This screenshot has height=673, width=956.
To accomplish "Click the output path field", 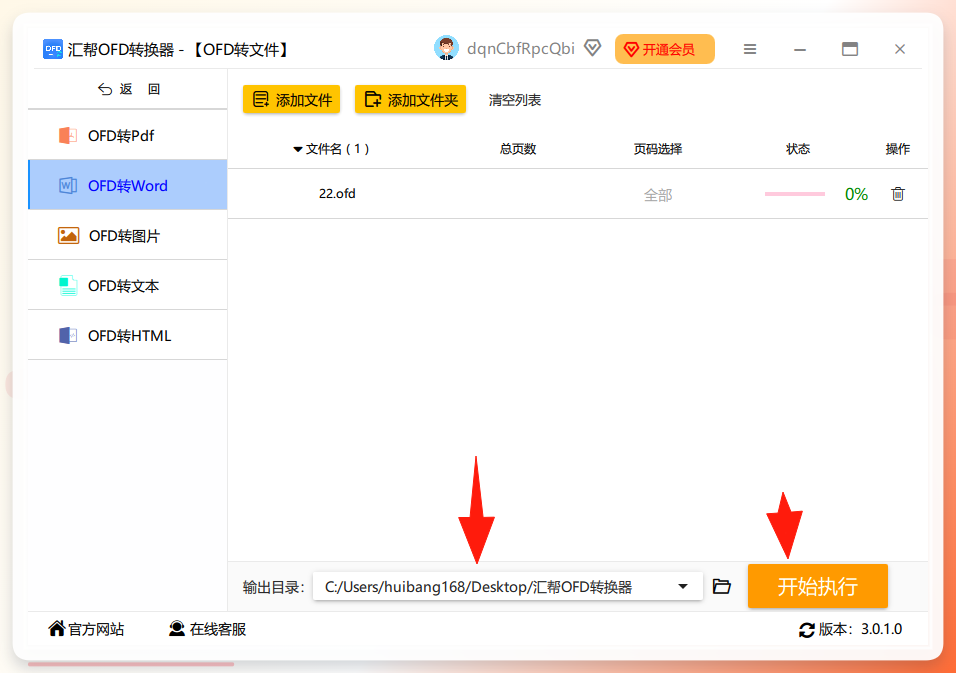I will tap(507, 586).
